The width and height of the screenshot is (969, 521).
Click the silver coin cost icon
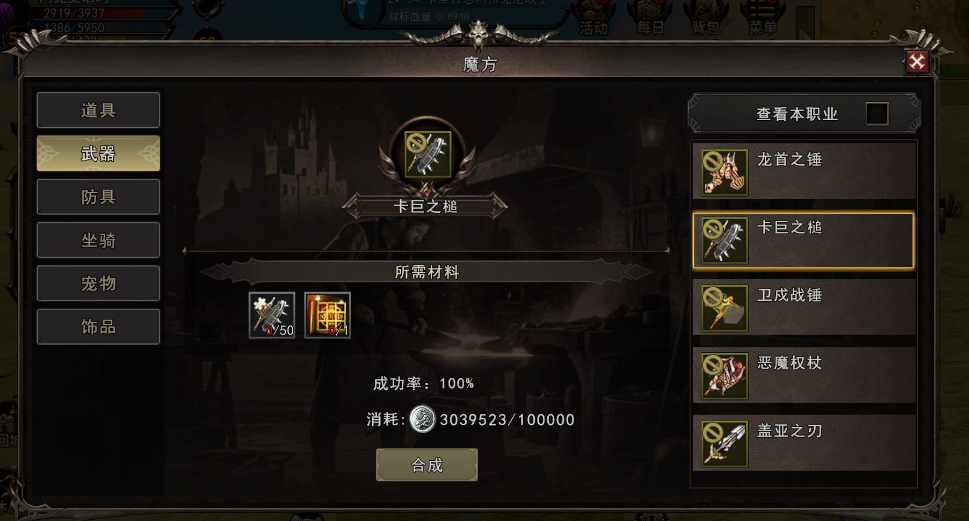pos(423,419)
